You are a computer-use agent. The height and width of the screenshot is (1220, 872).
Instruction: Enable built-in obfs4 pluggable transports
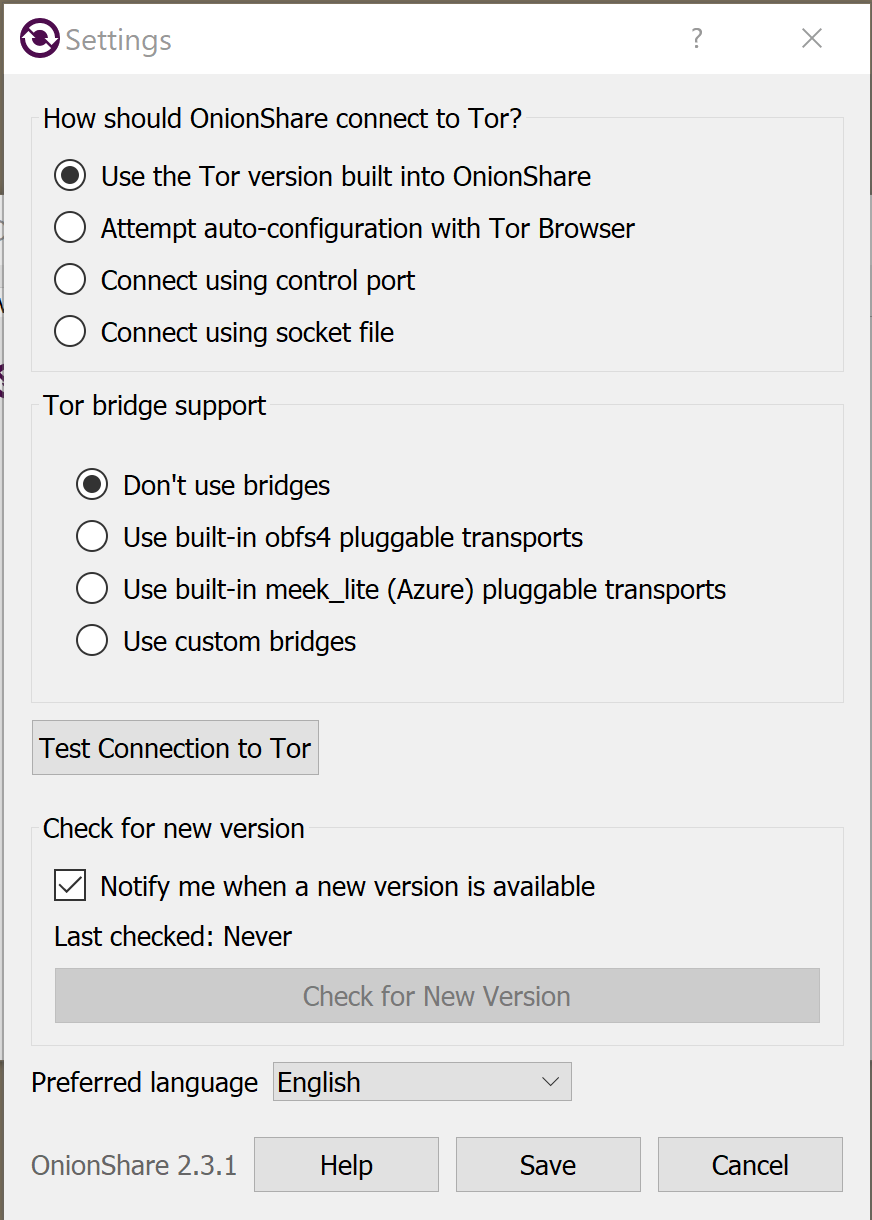(x=92, y=536)
